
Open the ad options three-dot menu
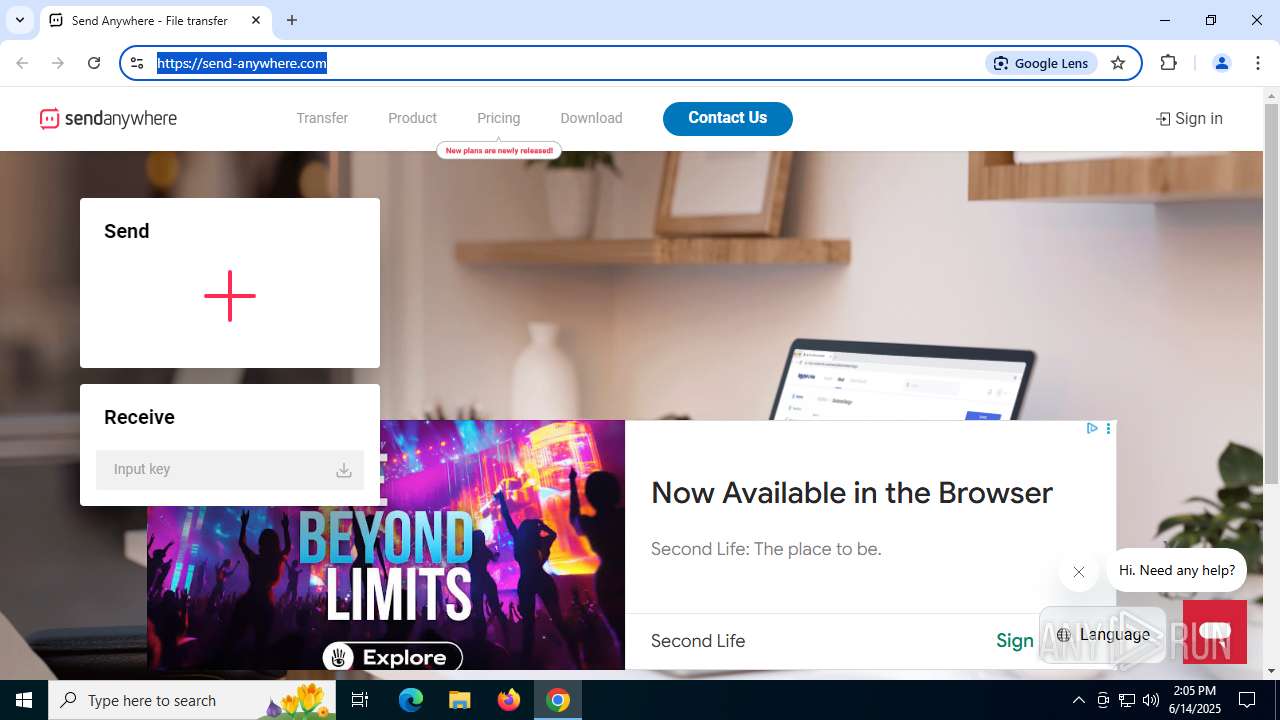point(1108,428)
